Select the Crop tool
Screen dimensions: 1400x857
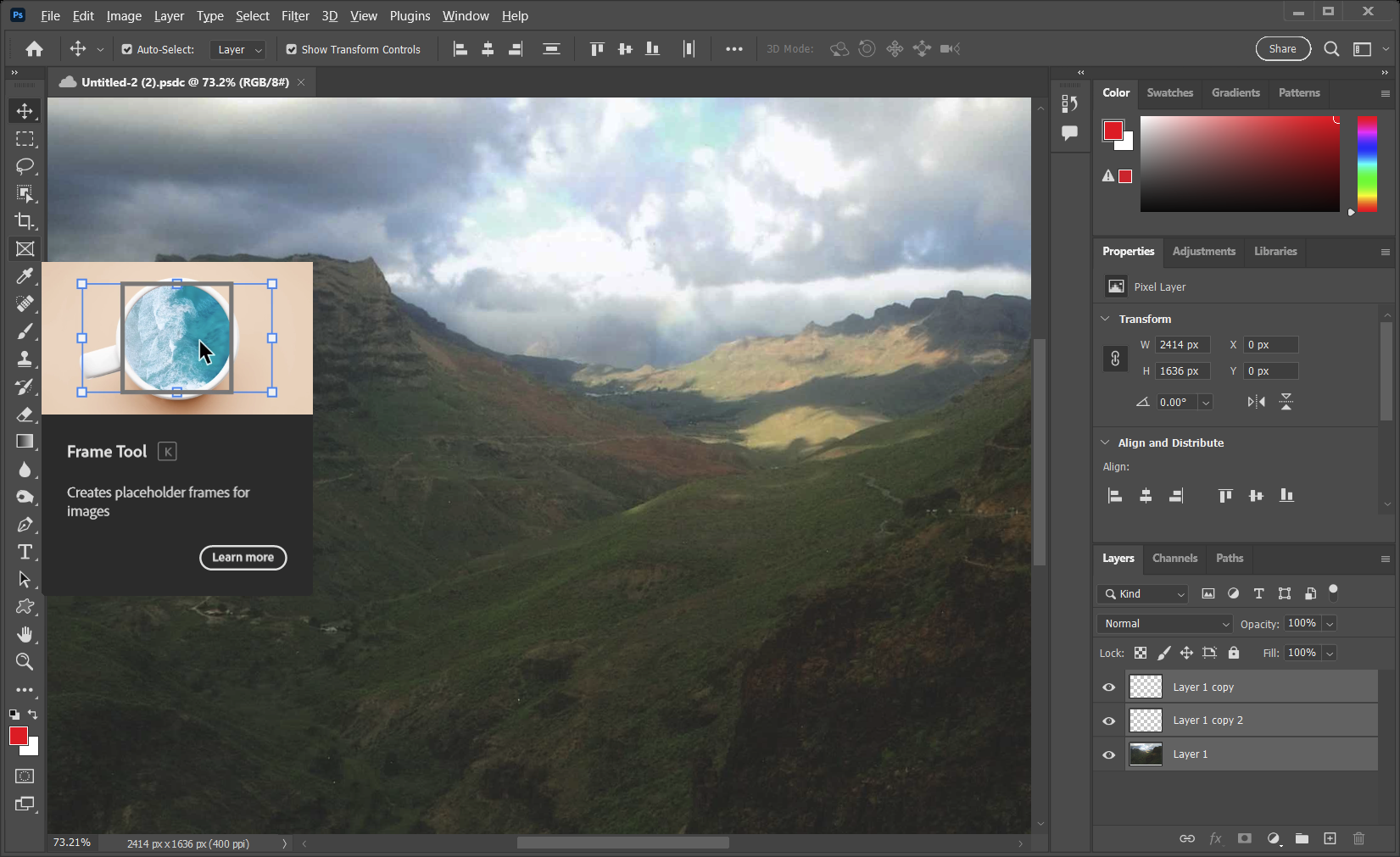[25, 221]
